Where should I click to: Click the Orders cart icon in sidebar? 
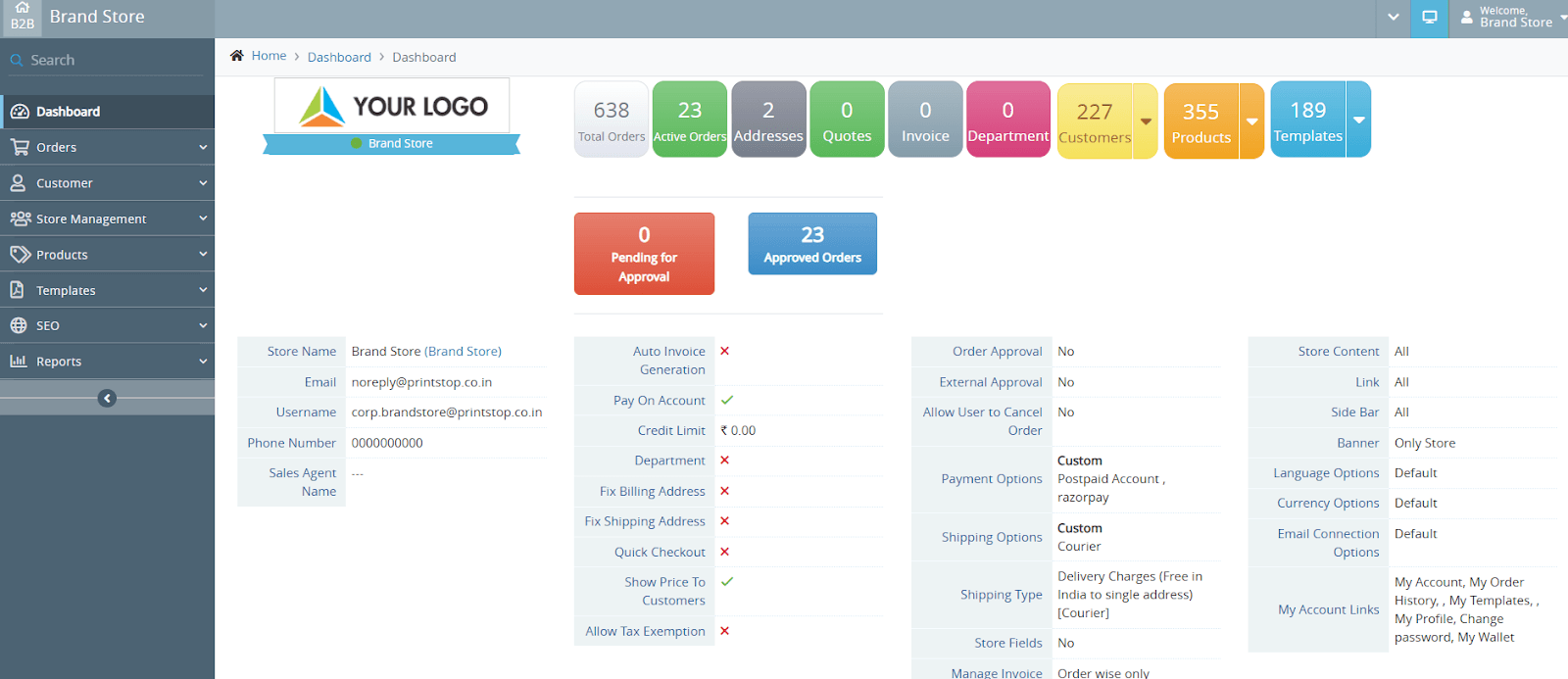pos(19,147)
